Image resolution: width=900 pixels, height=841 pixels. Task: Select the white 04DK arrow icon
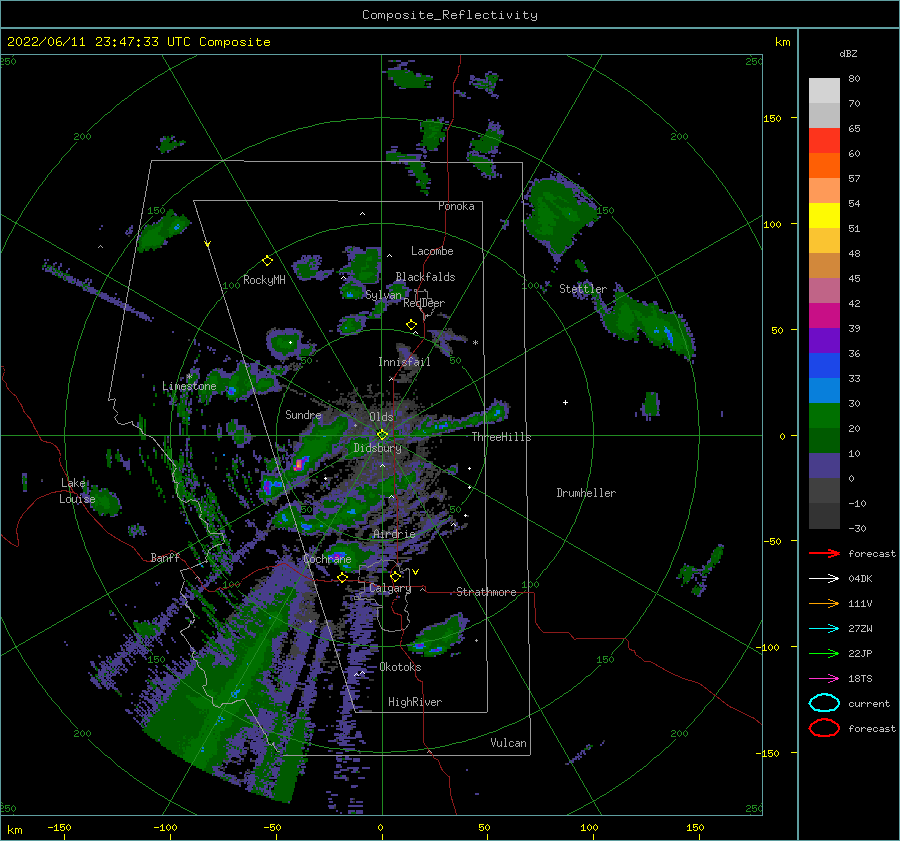point(824,578)
